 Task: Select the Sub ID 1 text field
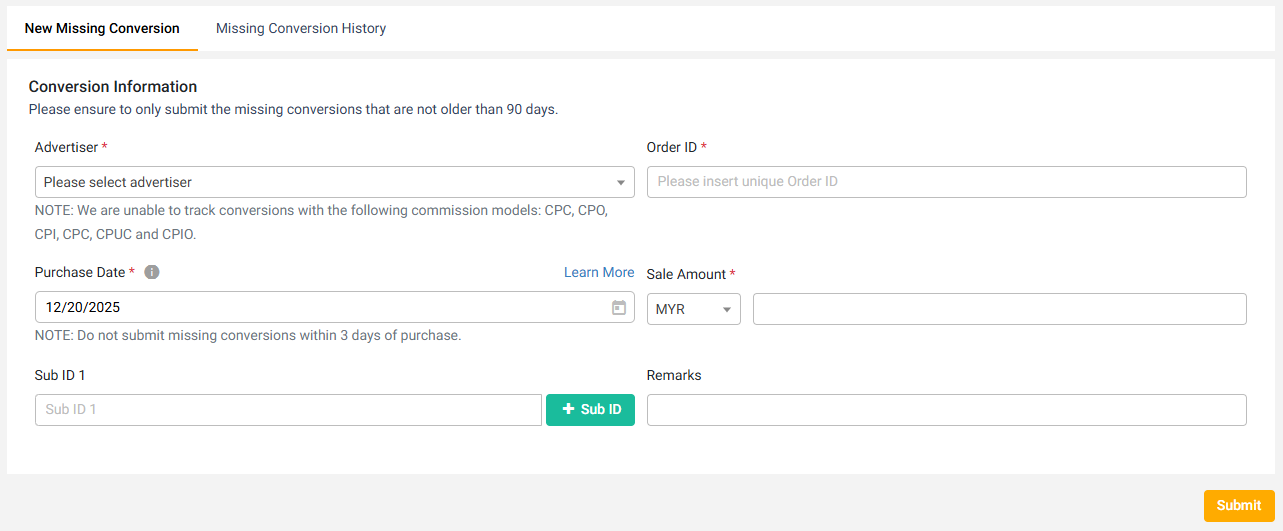(288, 410)
